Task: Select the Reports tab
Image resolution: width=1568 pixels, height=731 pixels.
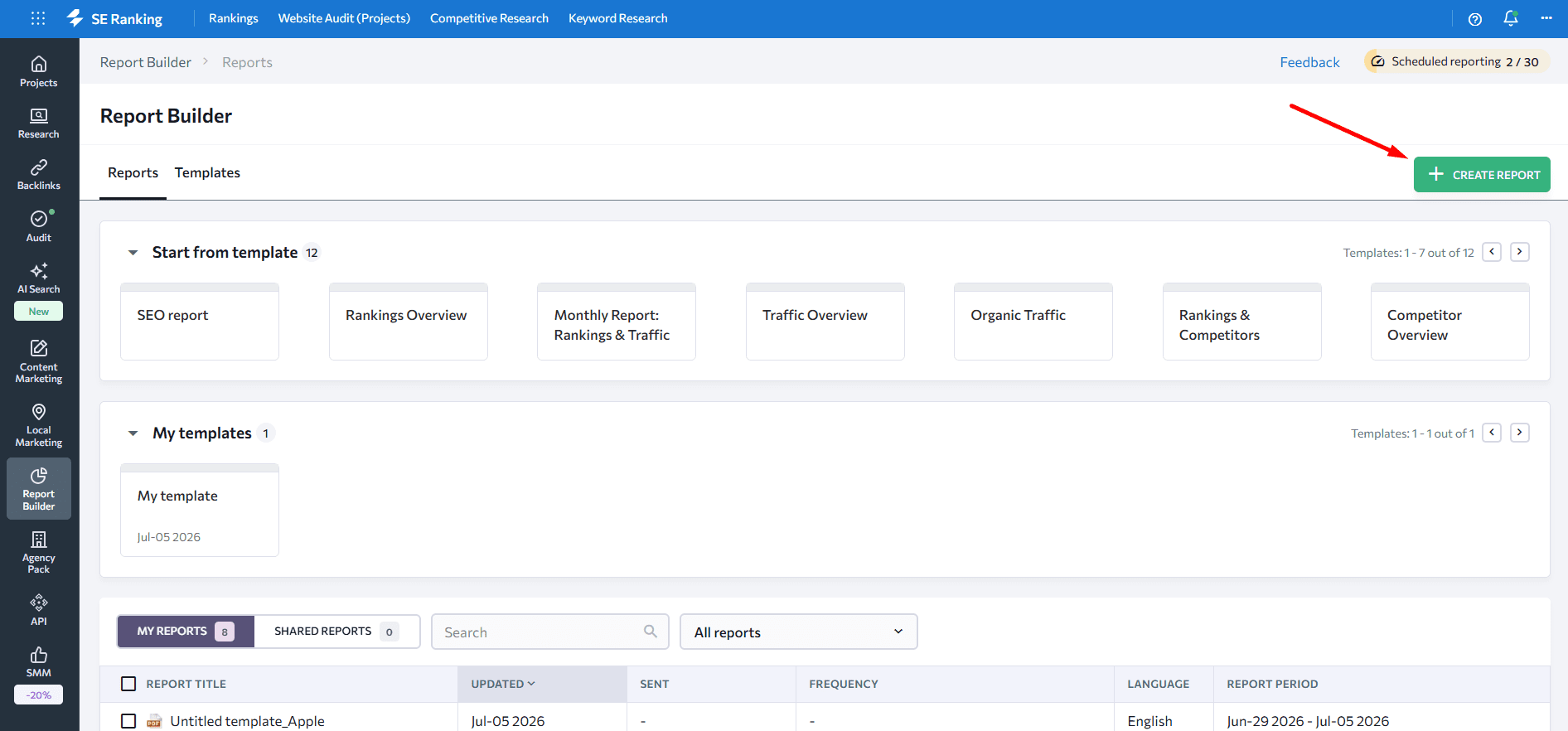Action: tap(133, 172)
